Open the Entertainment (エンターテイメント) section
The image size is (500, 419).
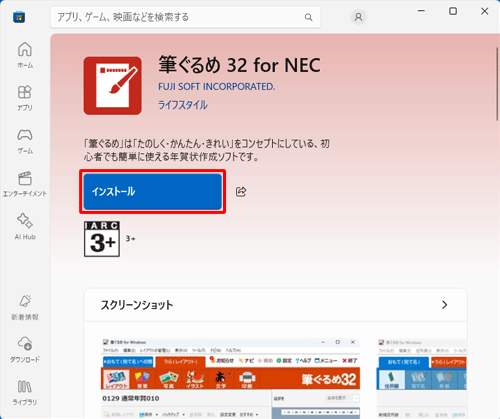25,184
